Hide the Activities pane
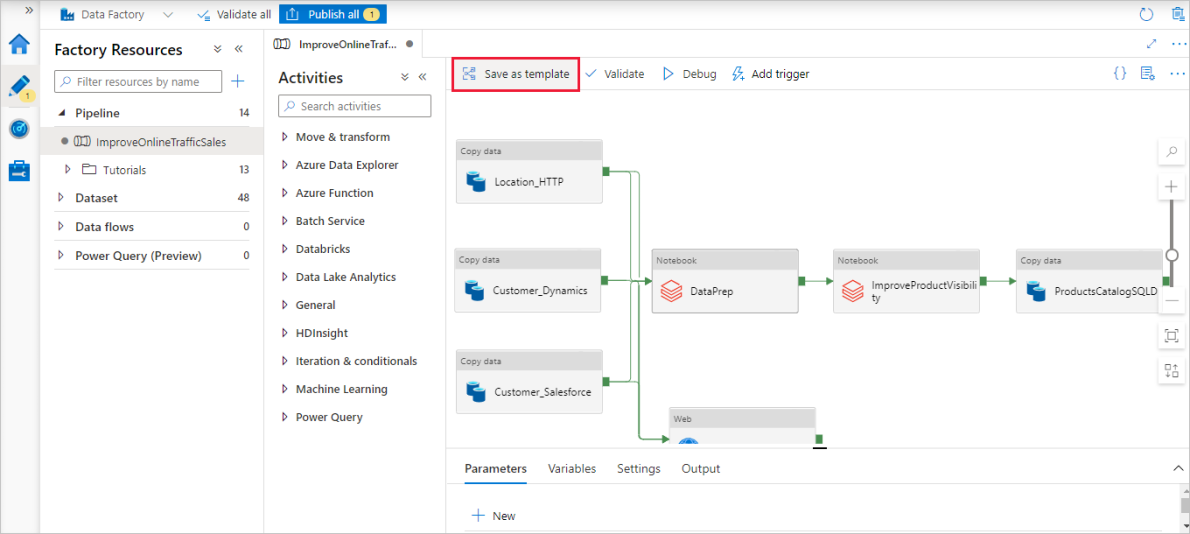The height and width of the screenshot is (534, 1190). click(423, 77)
